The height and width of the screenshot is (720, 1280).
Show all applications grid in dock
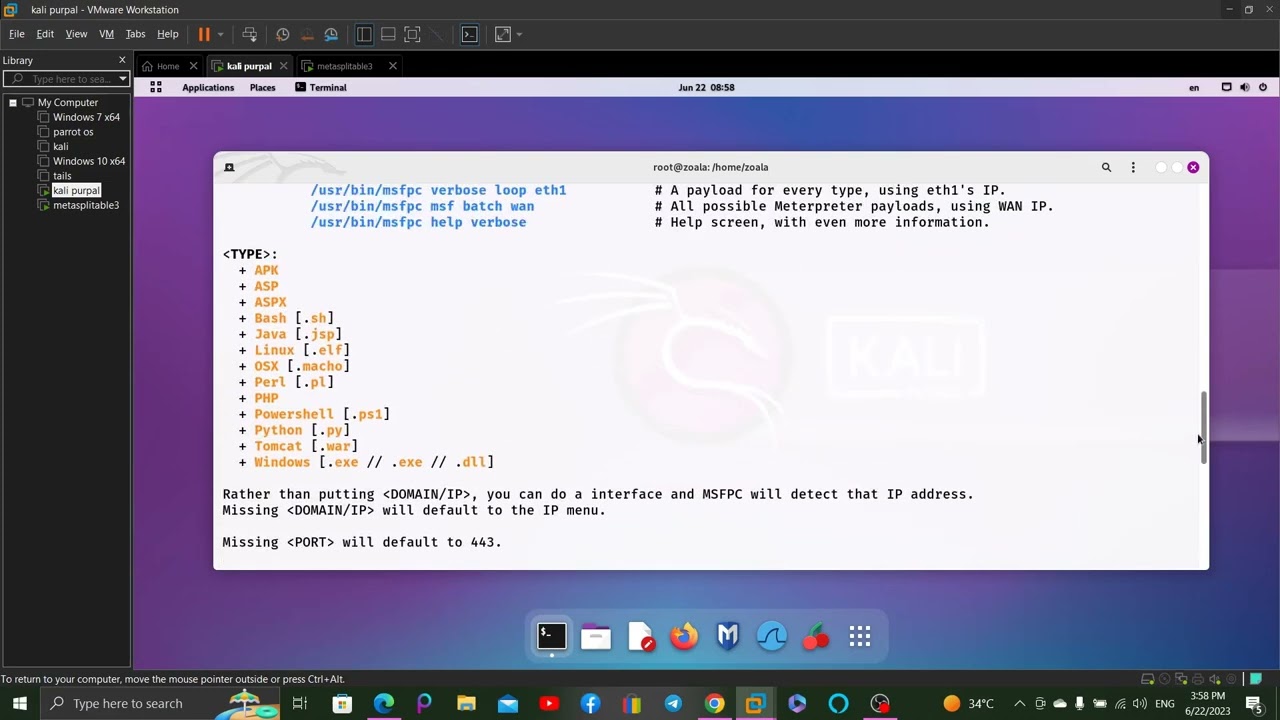point(860,636)
